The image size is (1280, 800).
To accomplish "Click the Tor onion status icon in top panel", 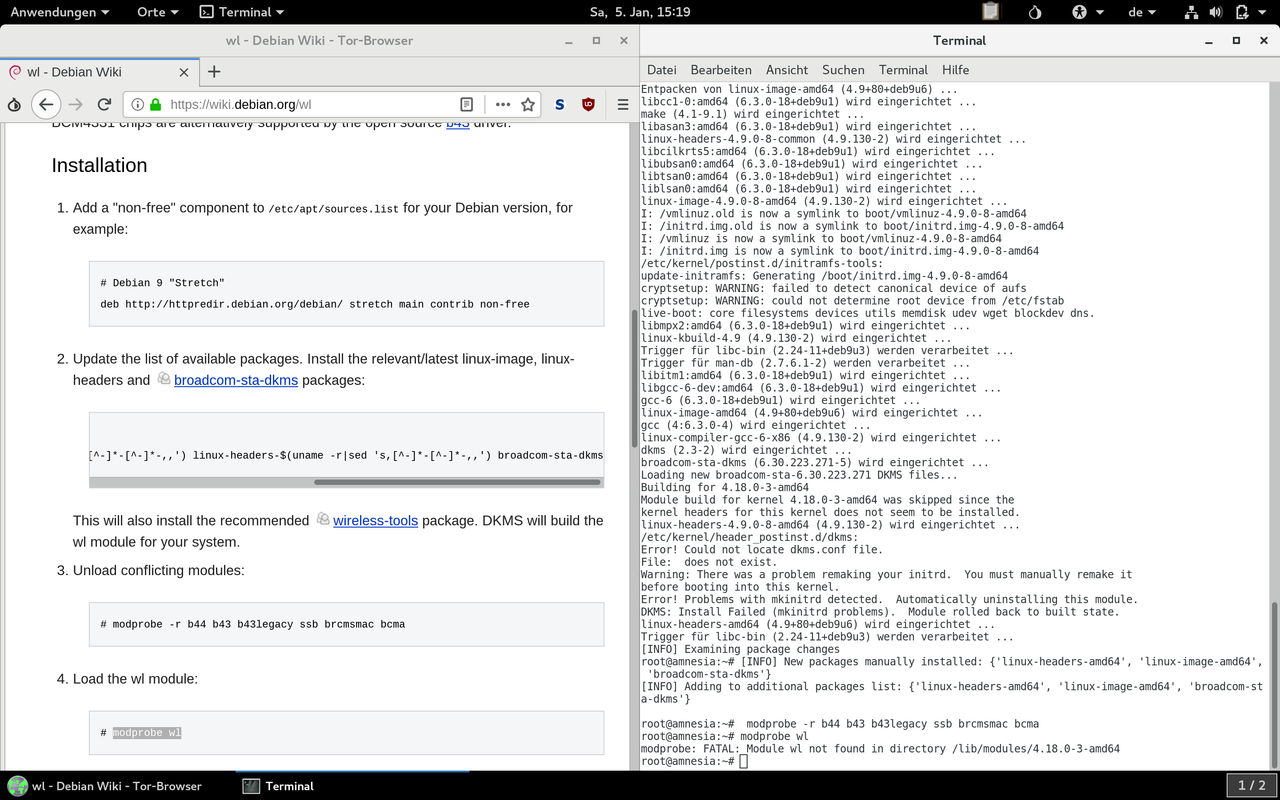I will pos(1035,12).
